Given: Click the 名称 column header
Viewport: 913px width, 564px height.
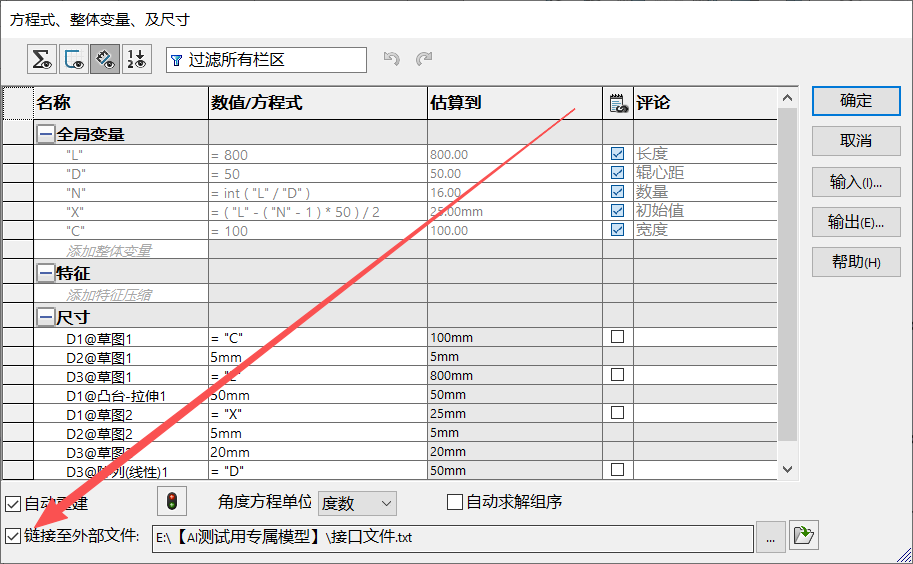Looking at the screenshot, I should point(121,103).
